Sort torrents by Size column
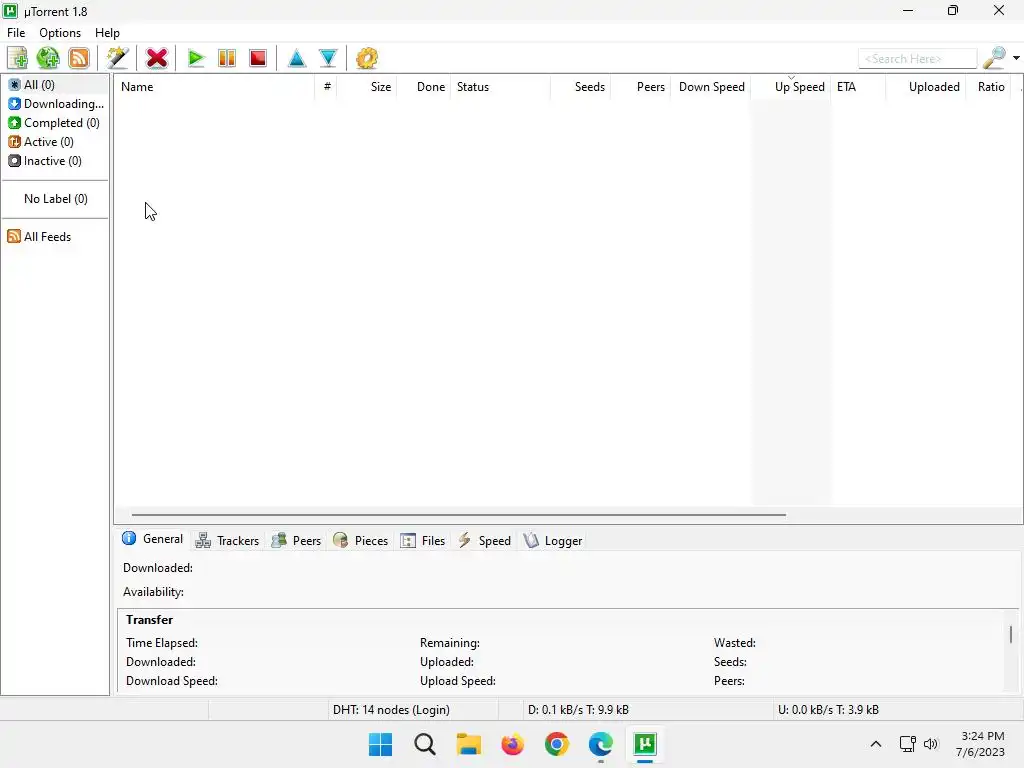This screenshot has height=768, width=1024. coord(366,87)
